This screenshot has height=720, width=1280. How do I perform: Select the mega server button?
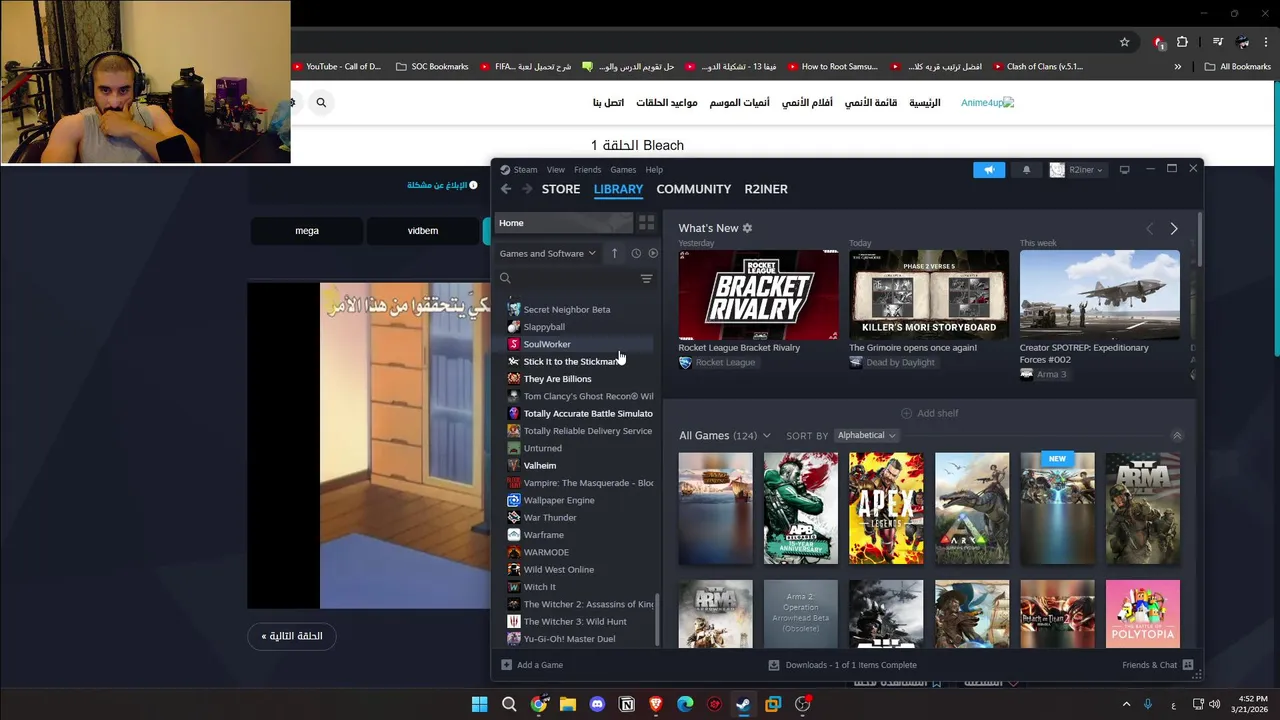click(307, 231)
